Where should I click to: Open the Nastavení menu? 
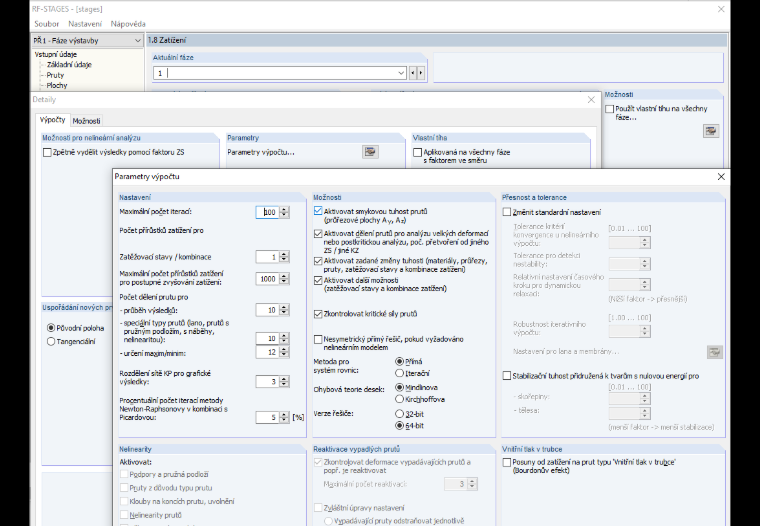coord(85,24)
